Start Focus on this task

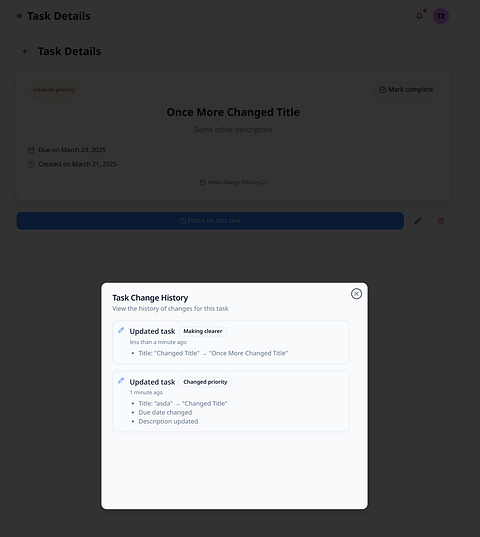210,221
